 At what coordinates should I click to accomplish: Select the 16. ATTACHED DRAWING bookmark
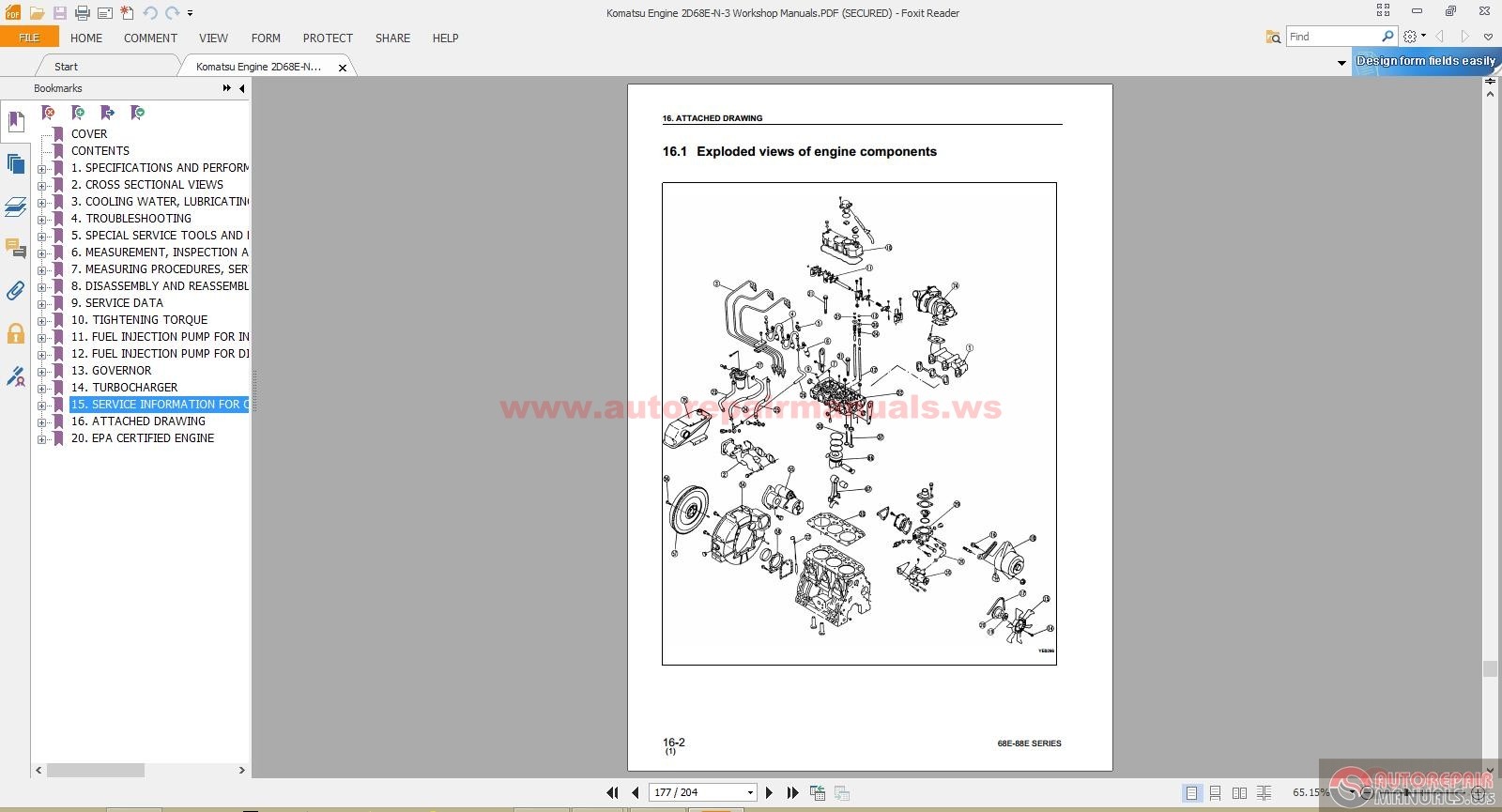(x=138, y=421)
